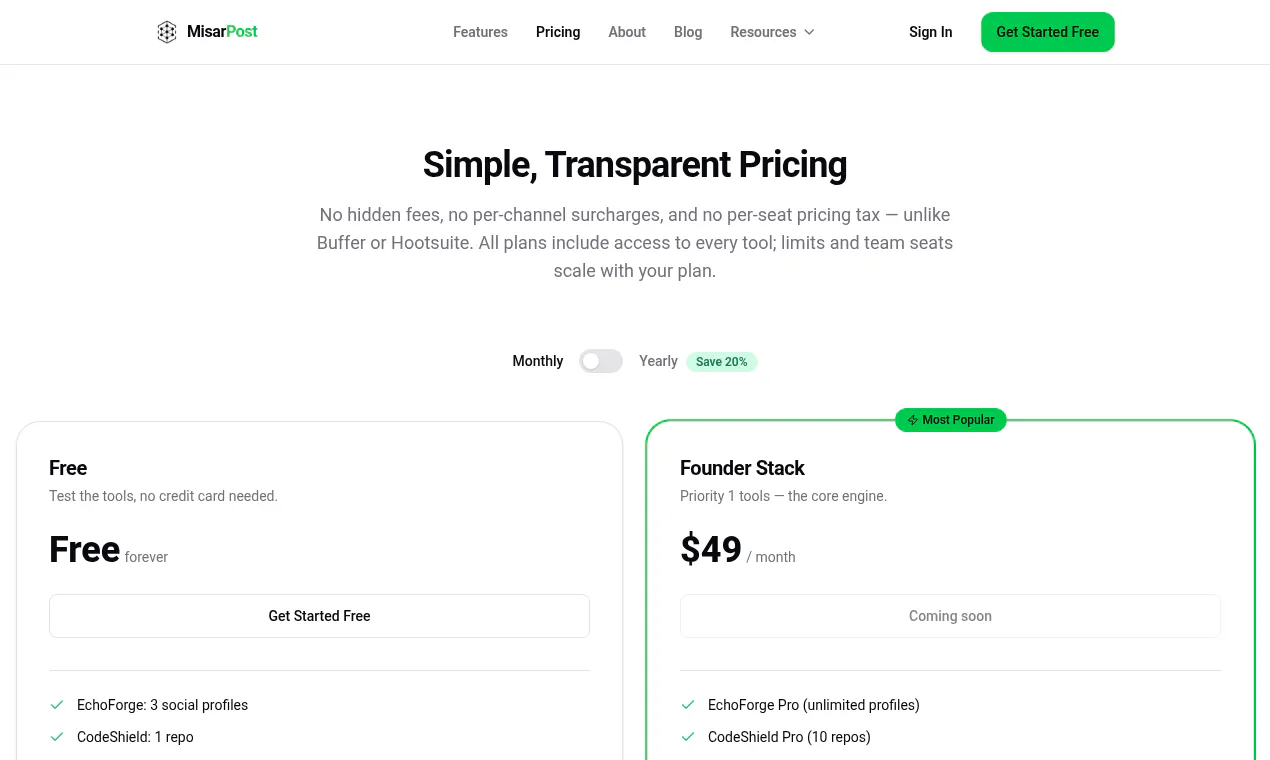Viewport: 1270px width, 760px height.
Task: Expand the Resources dropdown menu
Action: pyautogui.click(x=772, y=32)
